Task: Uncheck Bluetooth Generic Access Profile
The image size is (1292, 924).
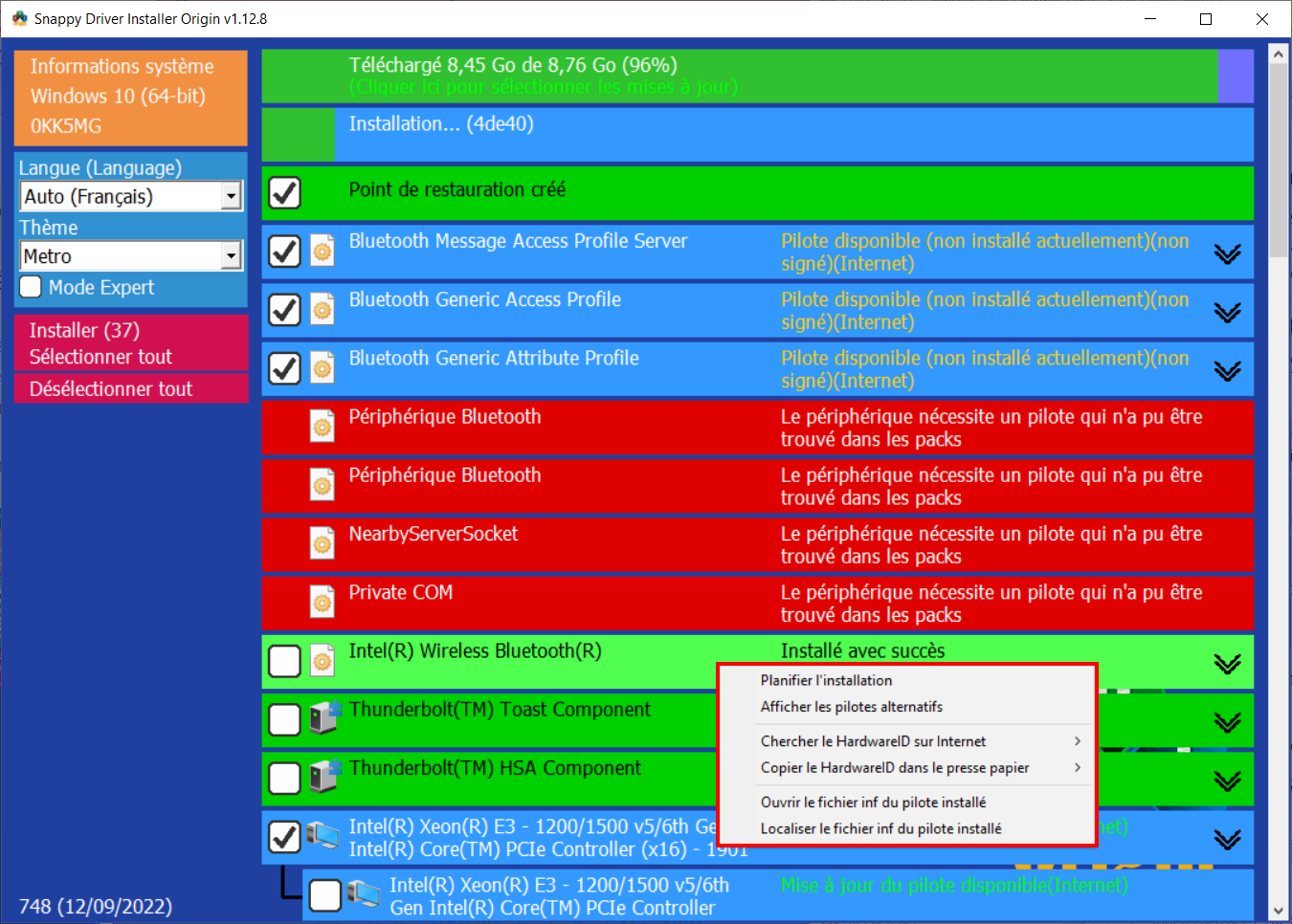Action: (284, 309)
